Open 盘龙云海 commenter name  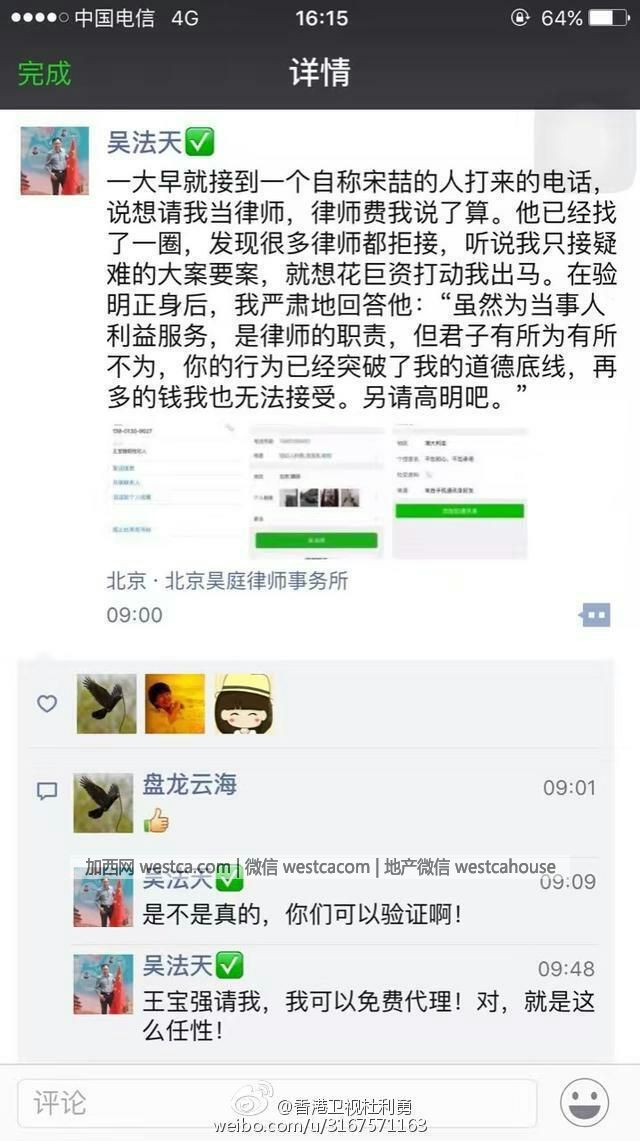pyautogui.click(x=190, y=784)
